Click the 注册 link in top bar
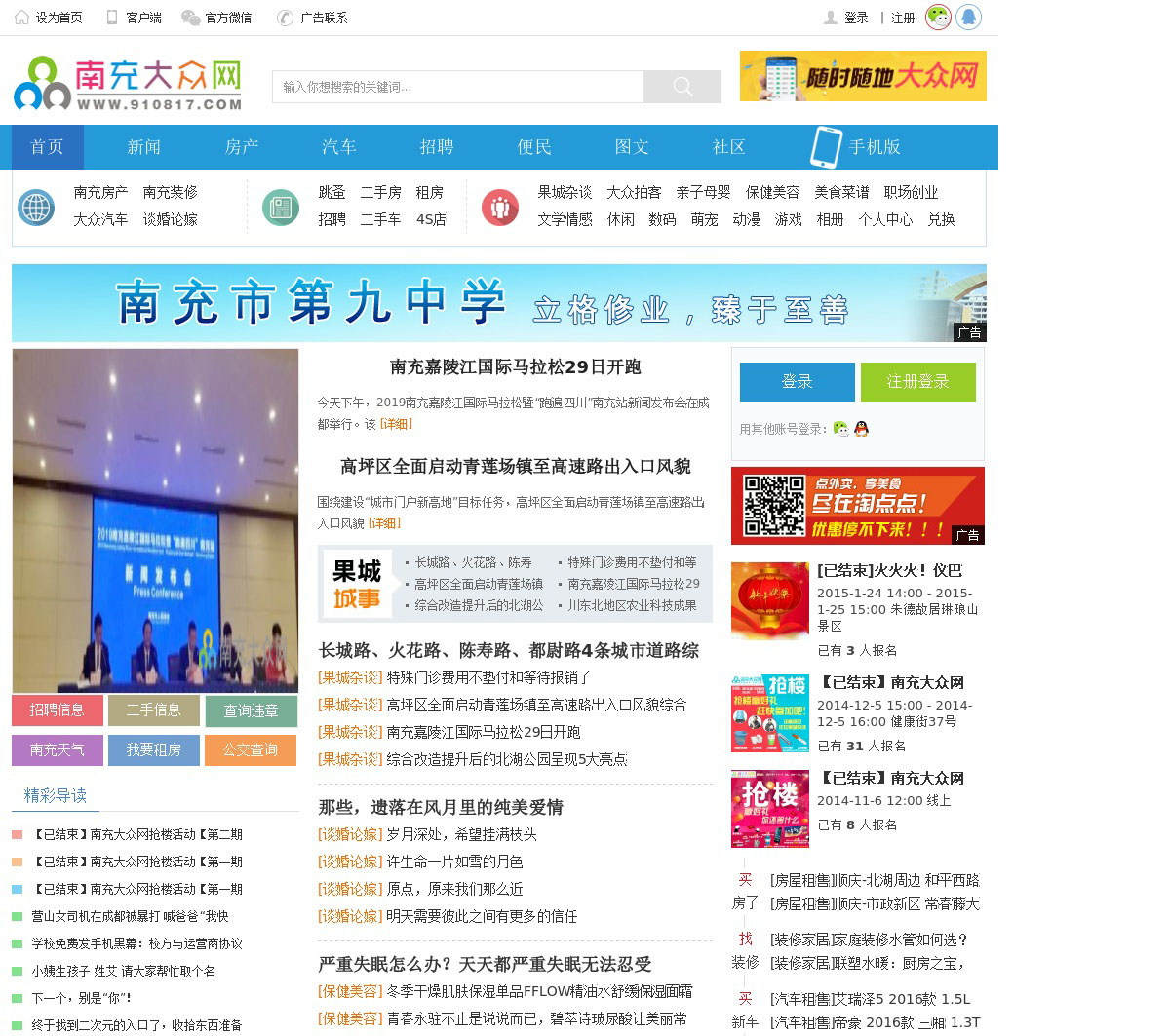 (904, 18)
